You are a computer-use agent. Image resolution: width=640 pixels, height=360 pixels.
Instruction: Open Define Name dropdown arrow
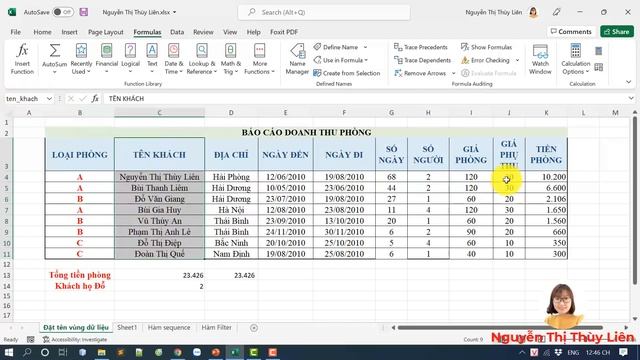365,47
